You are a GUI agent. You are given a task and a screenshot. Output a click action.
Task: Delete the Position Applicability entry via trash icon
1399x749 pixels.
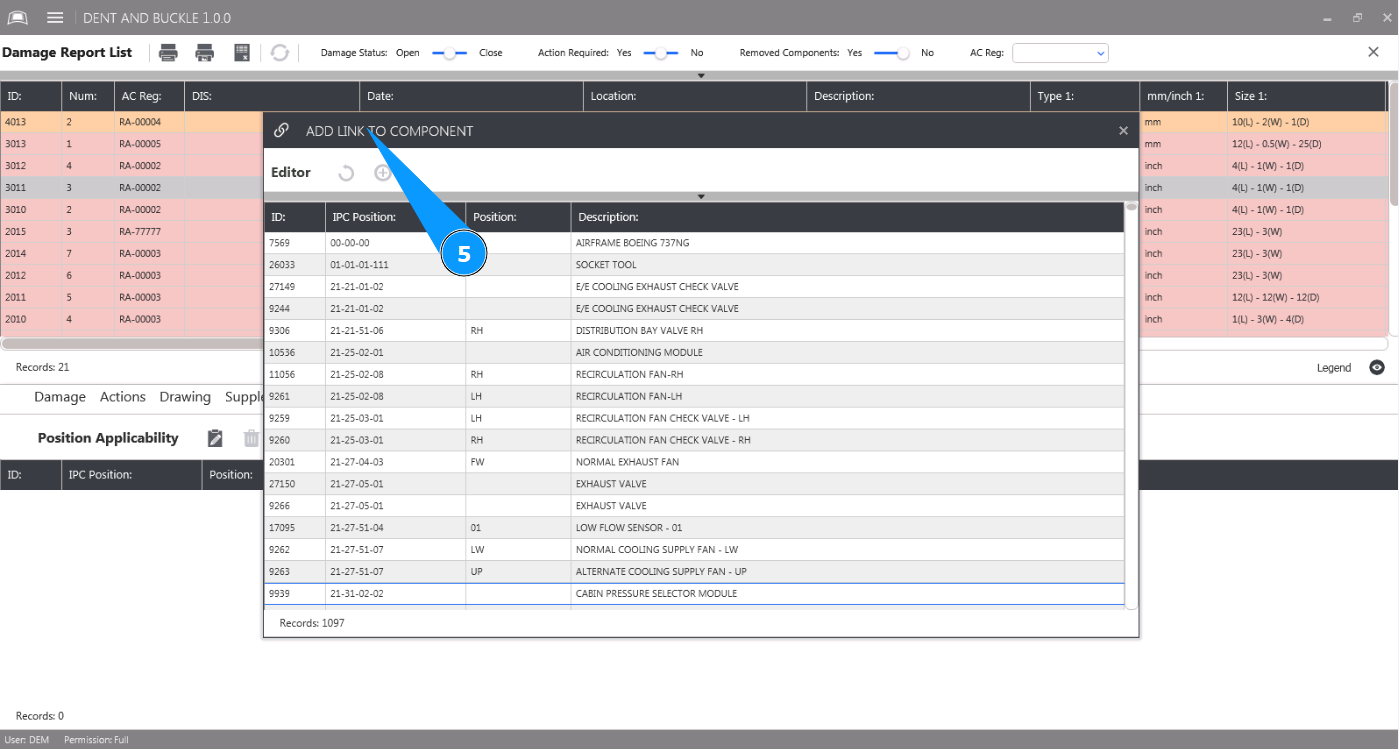click(x=251, y=438)
